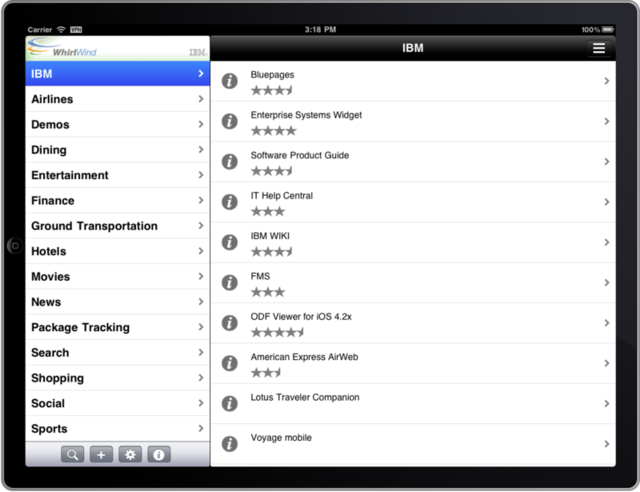The width and height of the screenshot is (640, 492).
Task: Open IBM WIKI title
Action: pos(270,236)
